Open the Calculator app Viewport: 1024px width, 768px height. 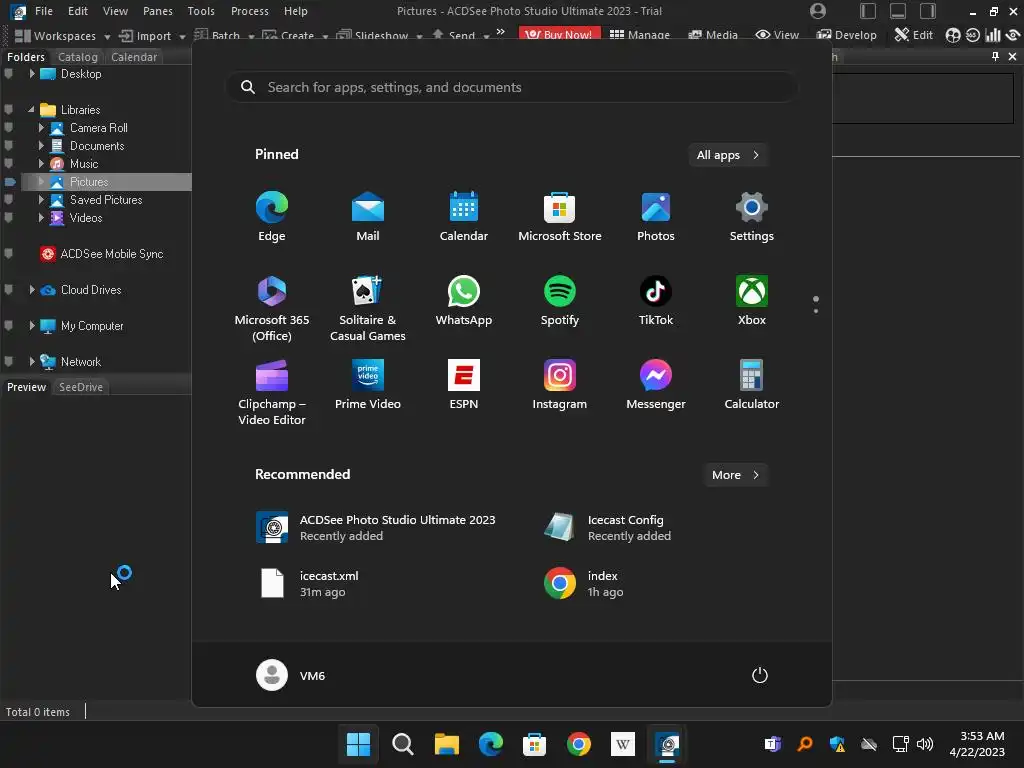[752, 385]
